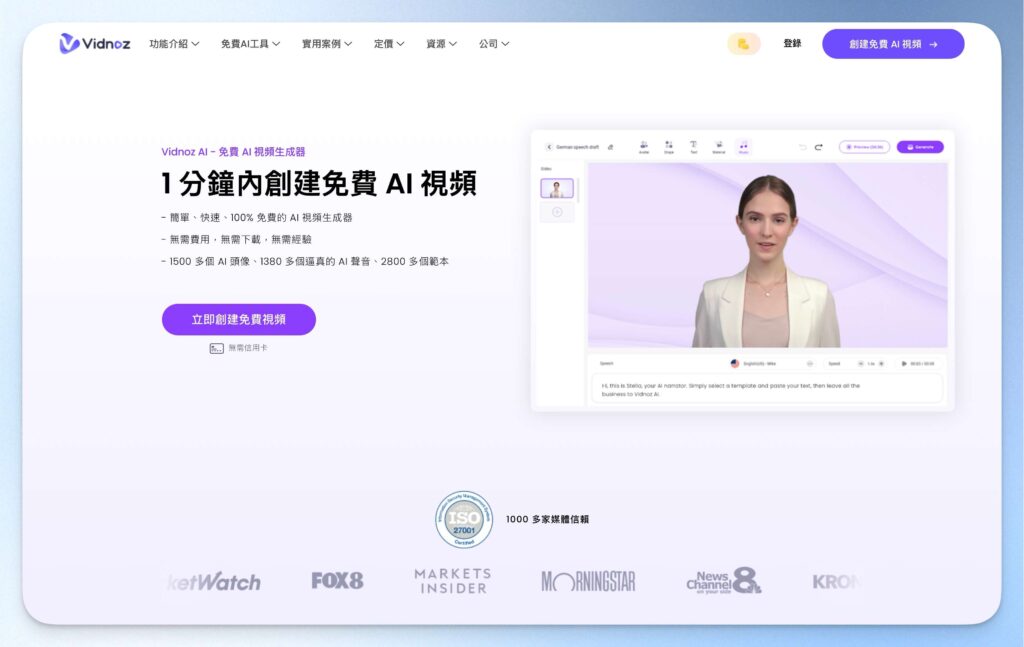Play the speech audio in editor preview
The image size is (1024, 647).
coord(904,364)
